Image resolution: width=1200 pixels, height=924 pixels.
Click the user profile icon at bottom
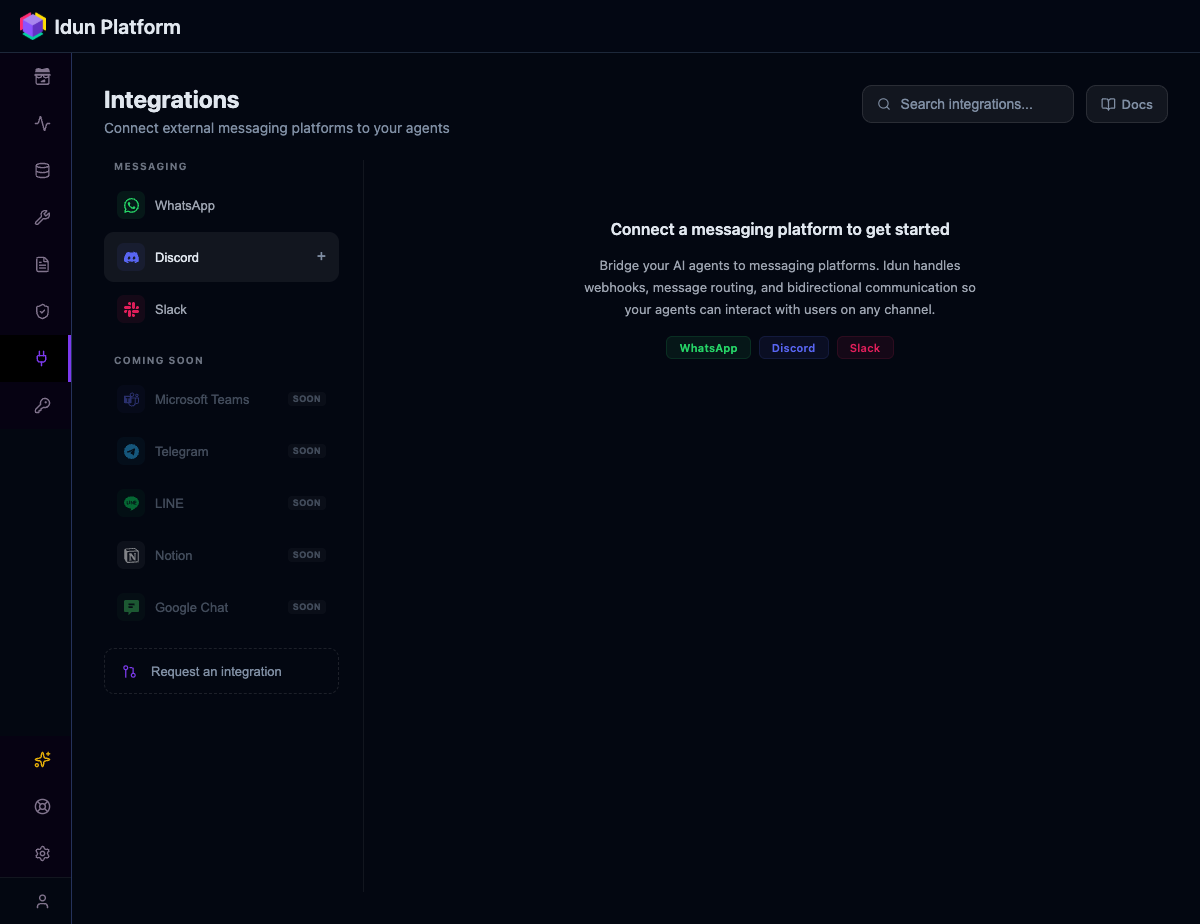tap(42, 901)
